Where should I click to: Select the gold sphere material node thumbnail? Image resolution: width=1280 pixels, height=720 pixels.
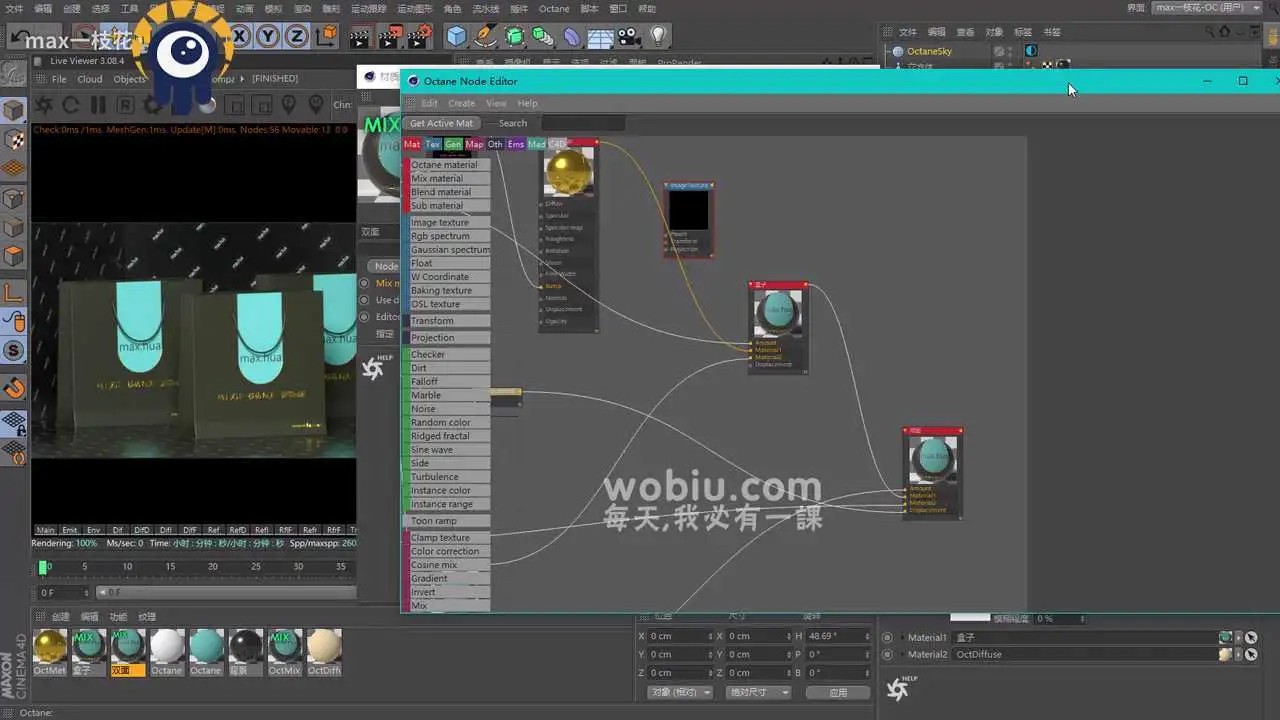tap(568, 172)
